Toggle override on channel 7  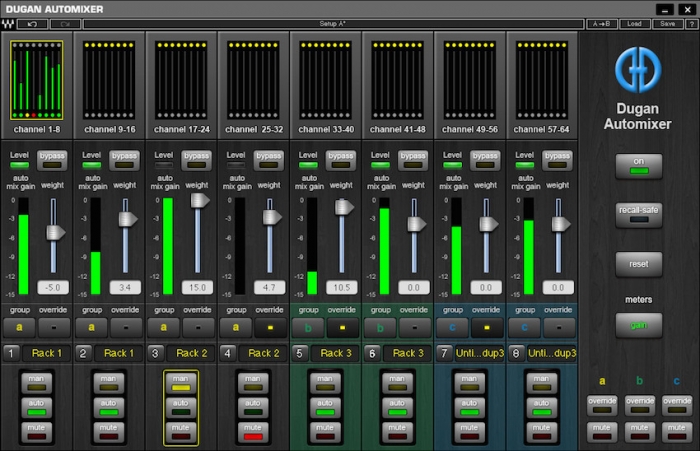point(487,327)
